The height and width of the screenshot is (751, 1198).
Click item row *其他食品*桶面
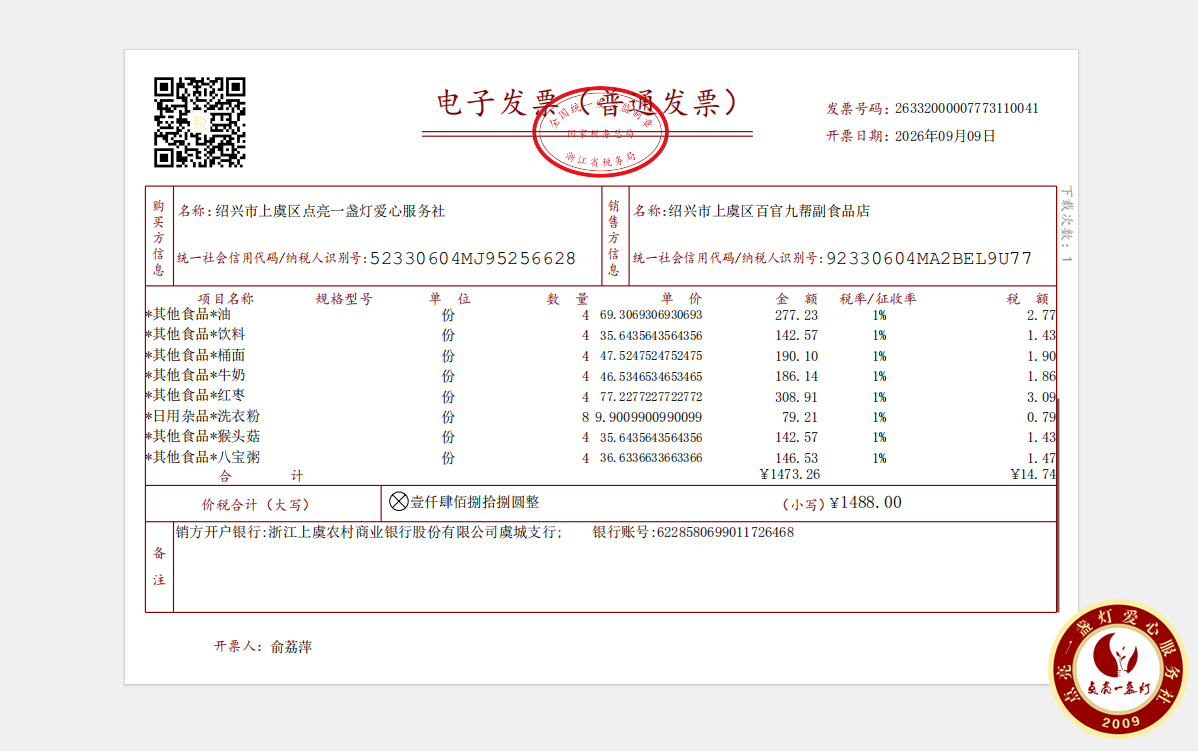601,355
